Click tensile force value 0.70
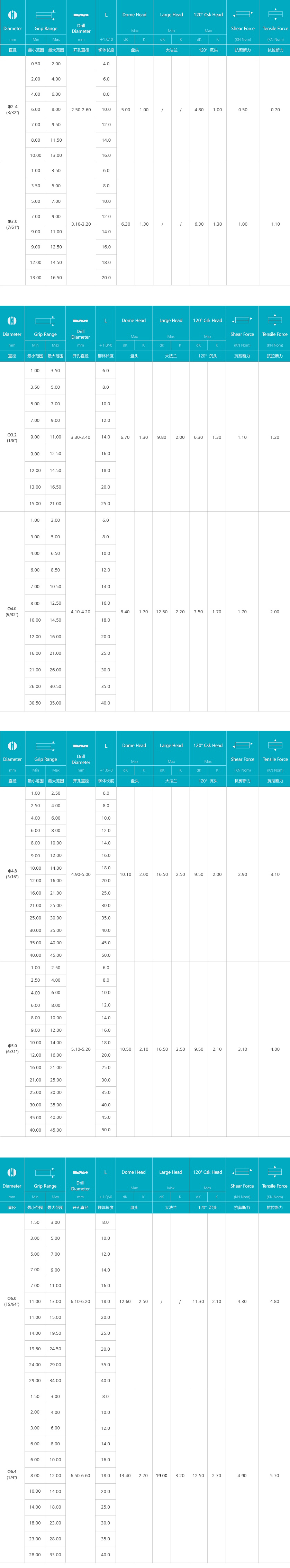The height and width of the screenshot is (1568, 290). [x=275, y=110]
